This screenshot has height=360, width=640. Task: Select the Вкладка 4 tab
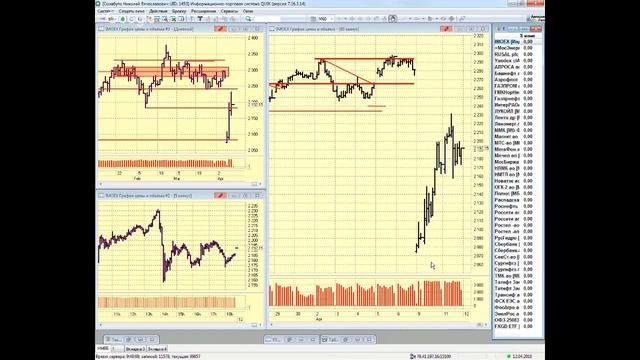coord(157,349)
